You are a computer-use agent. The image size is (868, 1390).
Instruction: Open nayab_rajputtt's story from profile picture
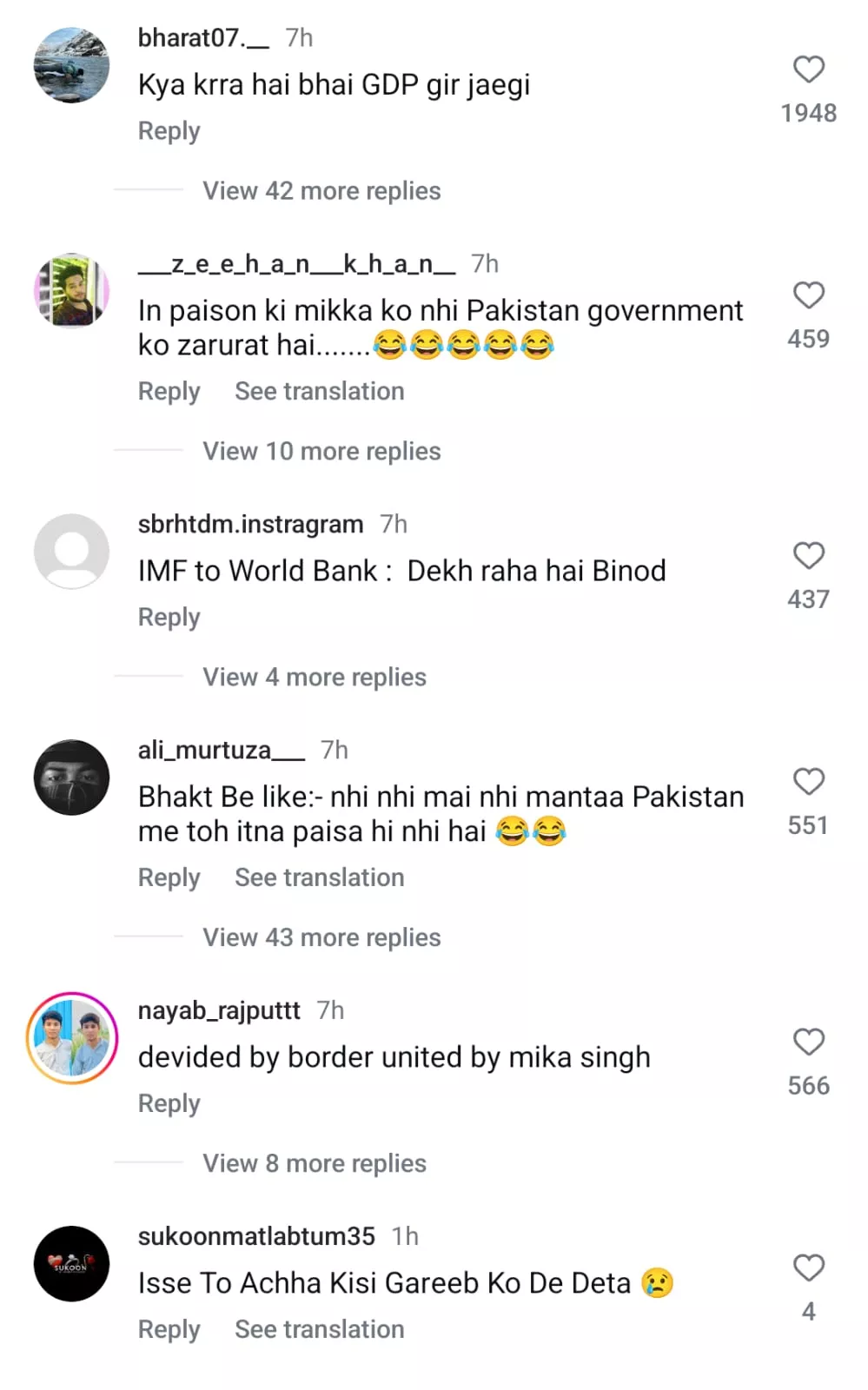click(x=72, y=1038)
